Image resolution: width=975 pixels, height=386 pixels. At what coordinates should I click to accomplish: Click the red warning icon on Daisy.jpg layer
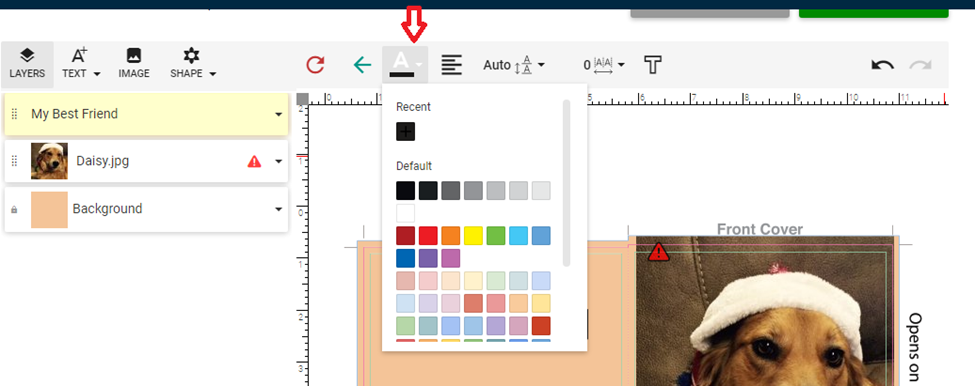(x=254, y=162)
